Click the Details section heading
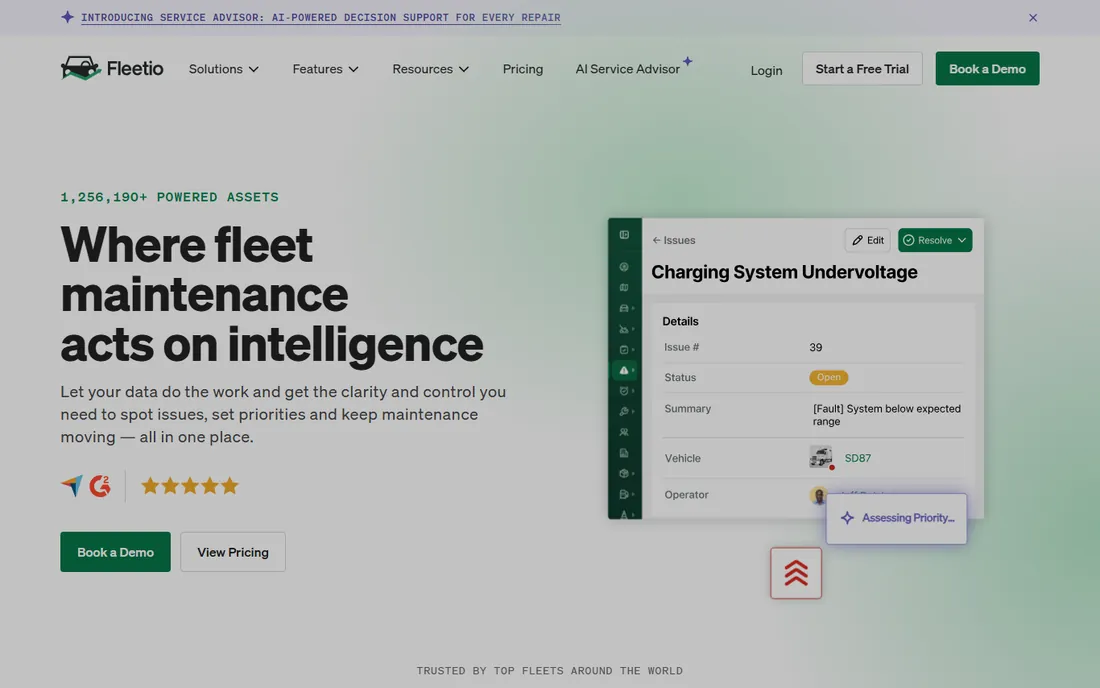This screenshot has height=688, width=1100. 680,321
